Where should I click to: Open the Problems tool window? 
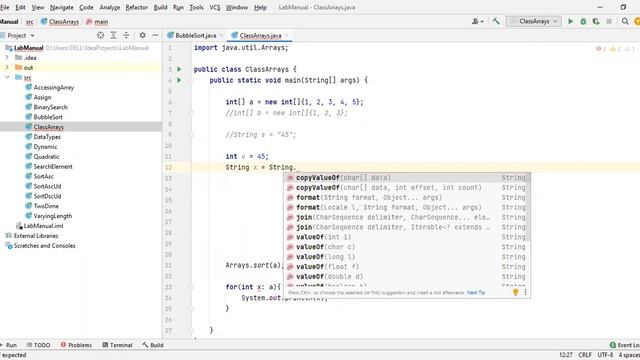[x=76, y=345]
